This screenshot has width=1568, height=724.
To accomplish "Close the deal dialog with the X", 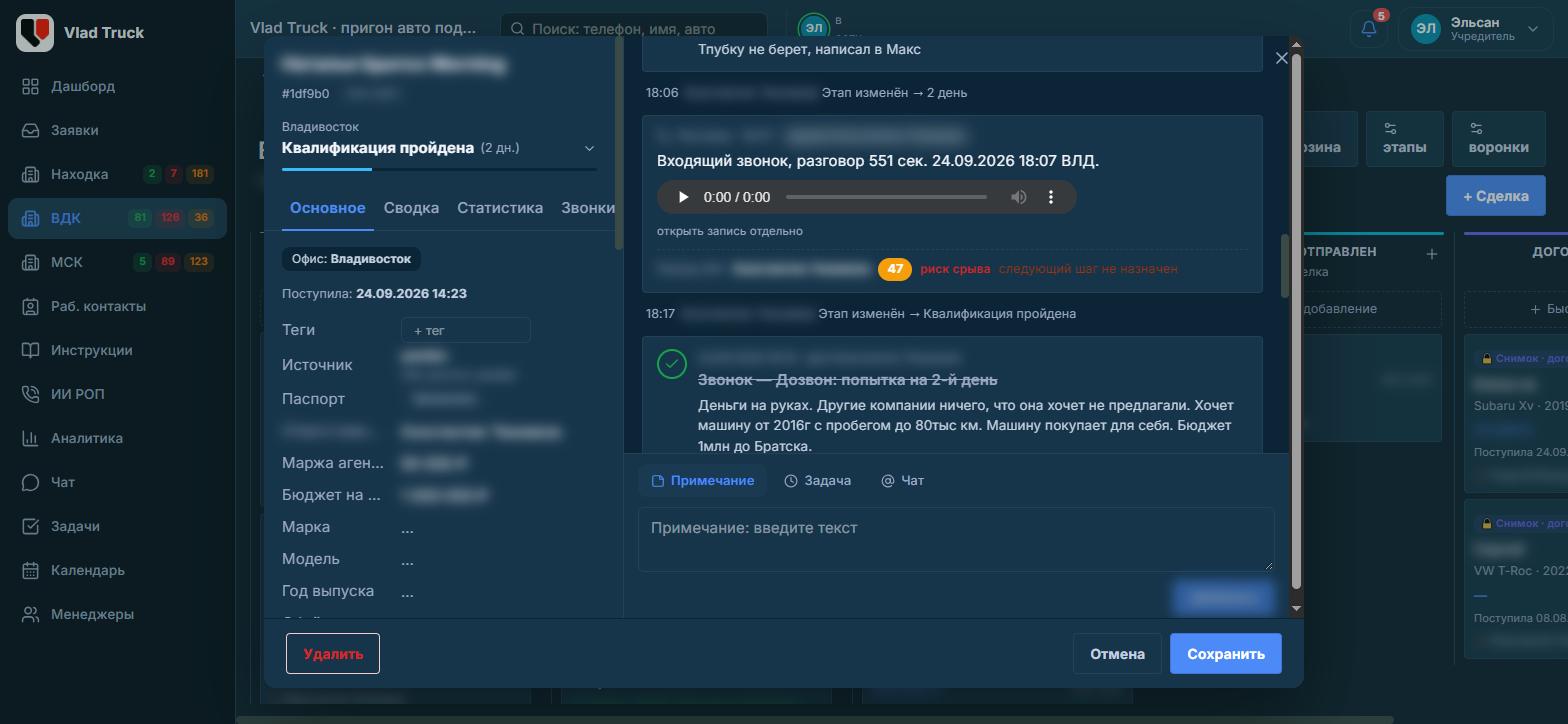I will coord(1282,58).
